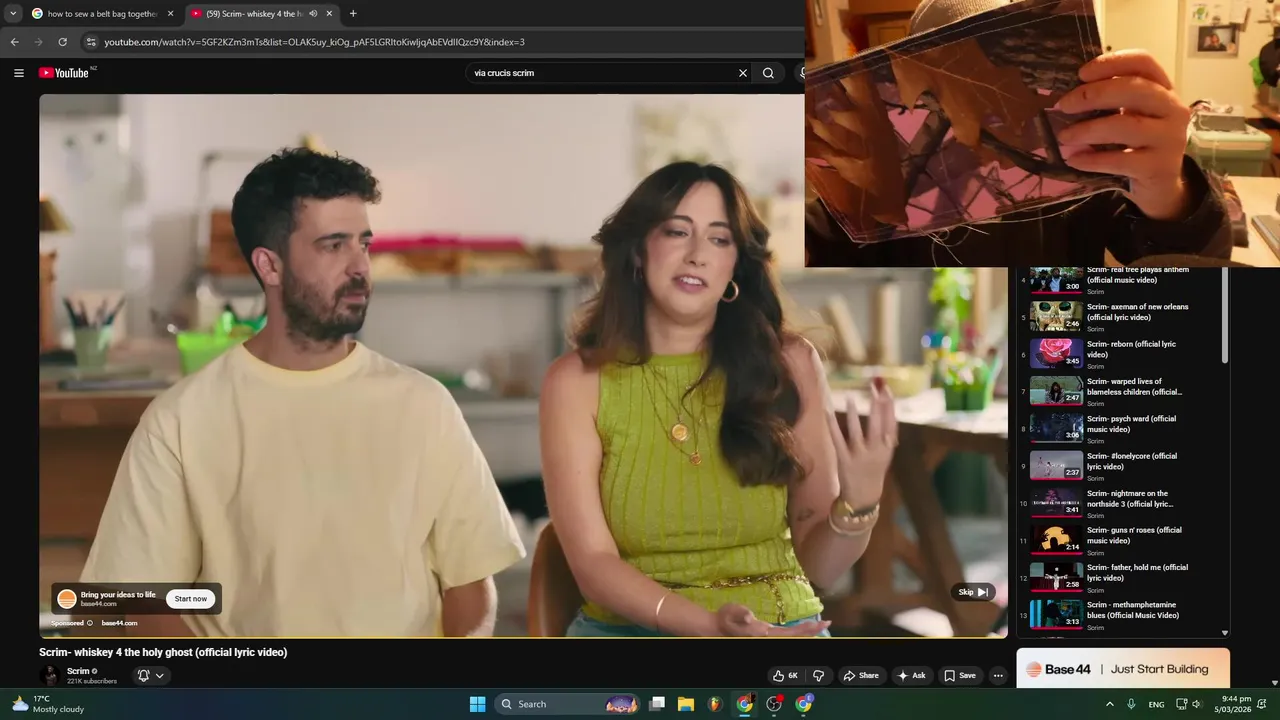Image resolution: width=1280 pixels, height=720 pixels.
Task: Open File Explorer from taskbar
Action: coord(686,704)
